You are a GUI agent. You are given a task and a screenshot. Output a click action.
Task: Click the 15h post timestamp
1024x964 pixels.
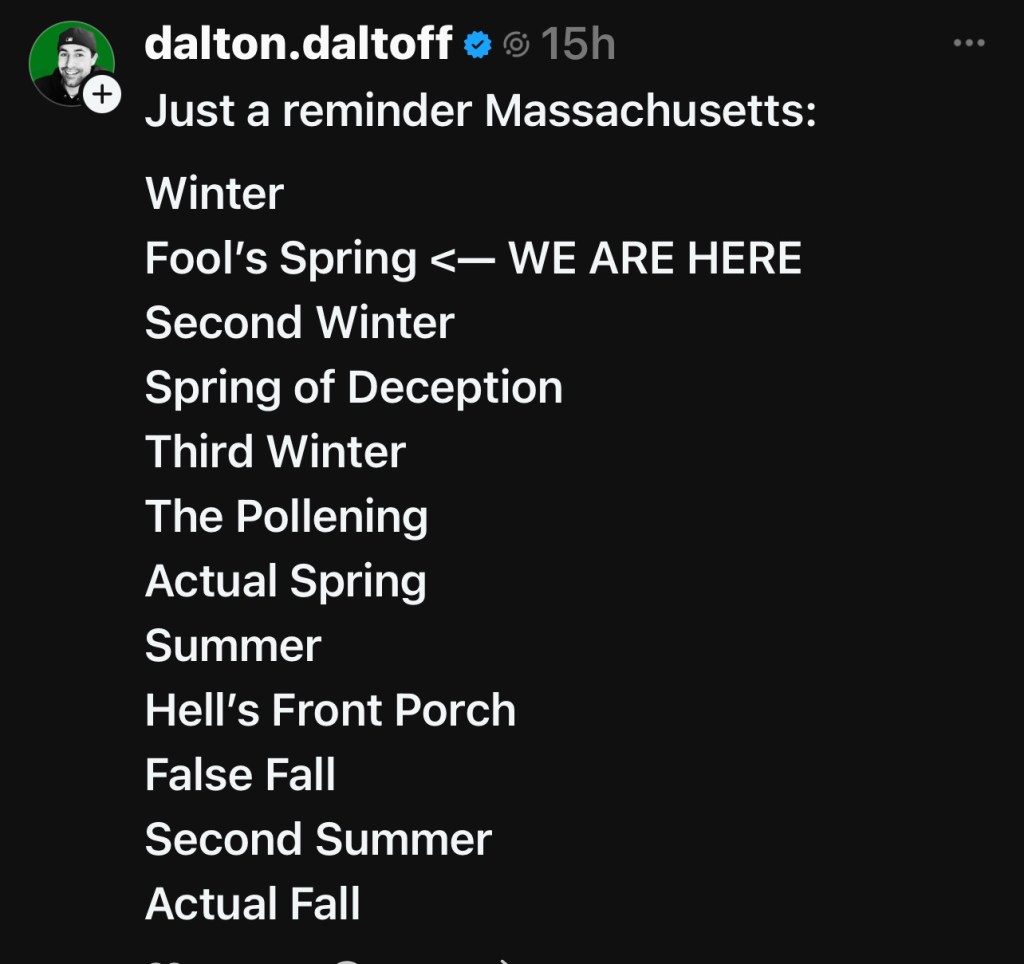tap(578, 44)
